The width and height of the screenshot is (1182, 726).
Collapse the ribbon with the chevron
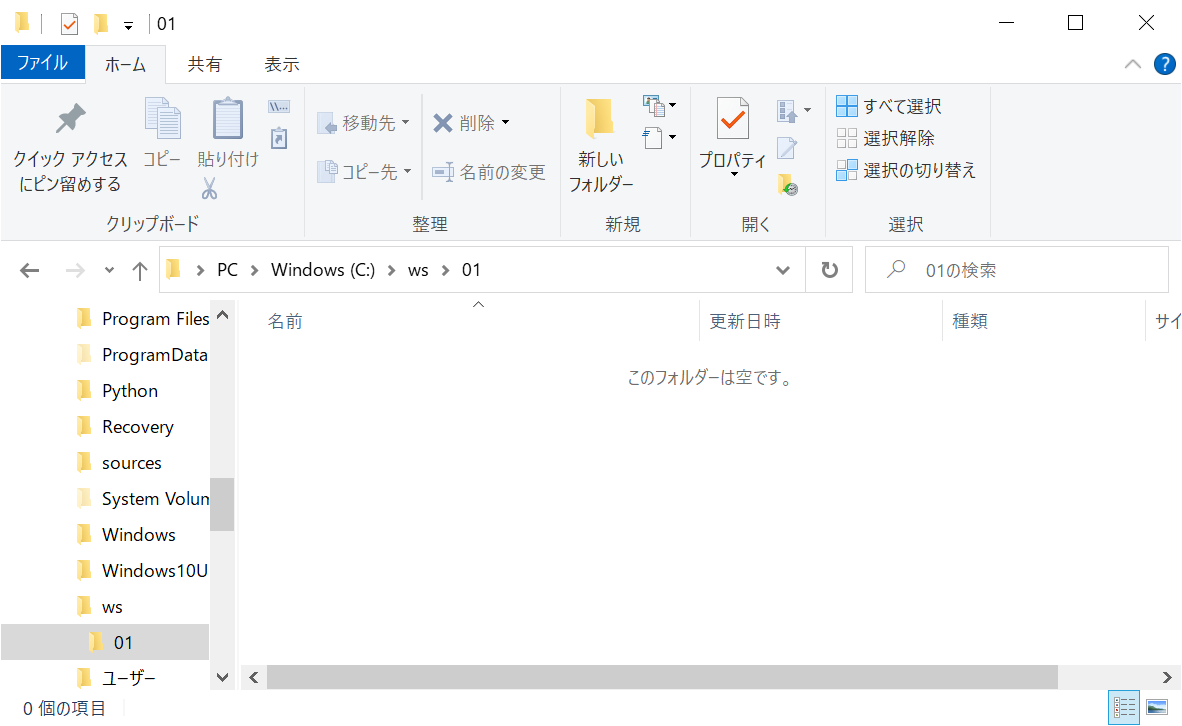pos(1132,64)
